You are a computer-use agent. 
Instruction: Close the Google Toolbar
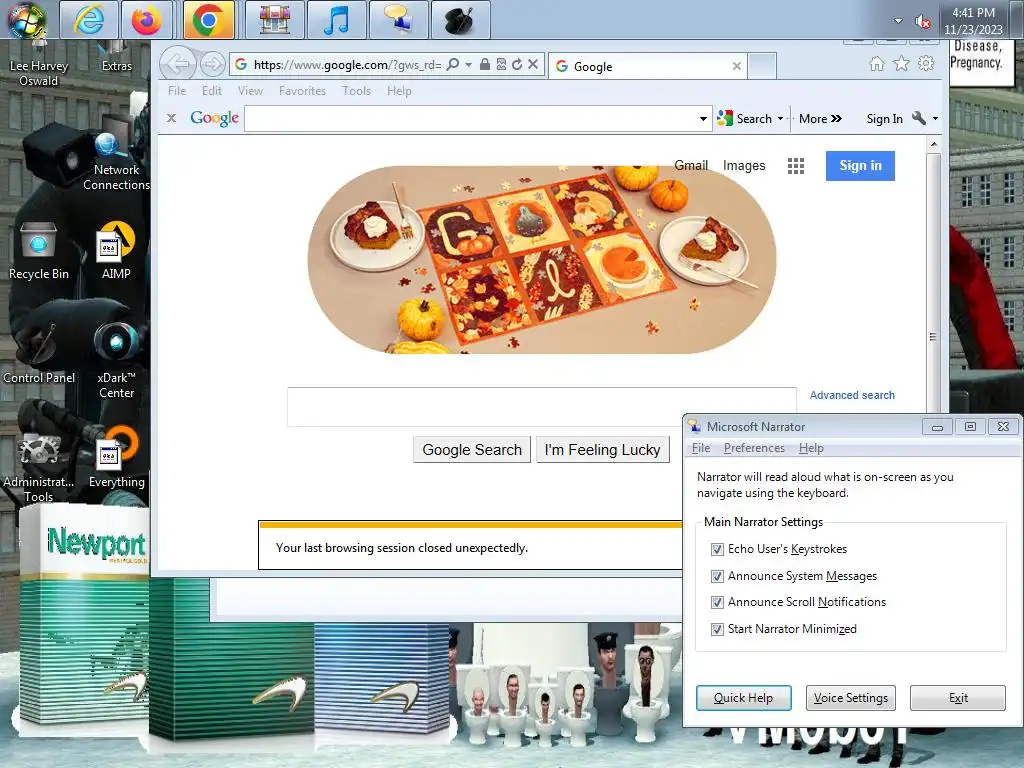click(171, 118)
